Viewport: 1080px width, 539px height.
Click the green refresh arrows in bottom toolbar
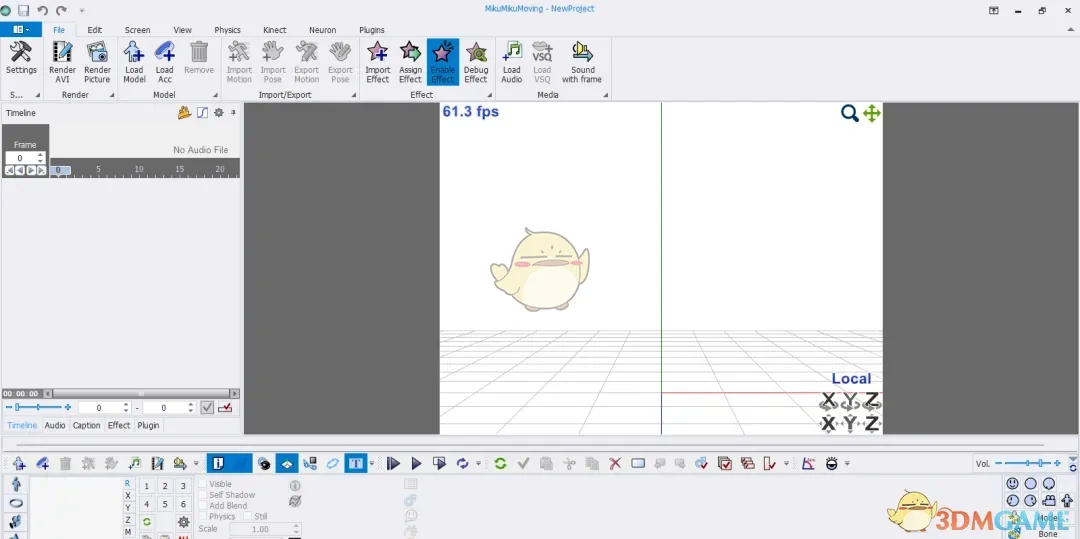[500, 463]
